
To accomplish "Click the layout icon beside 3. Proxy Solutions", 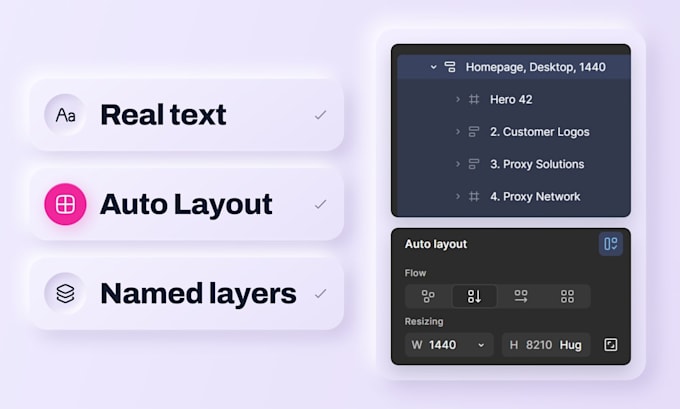I will point(474,164).
